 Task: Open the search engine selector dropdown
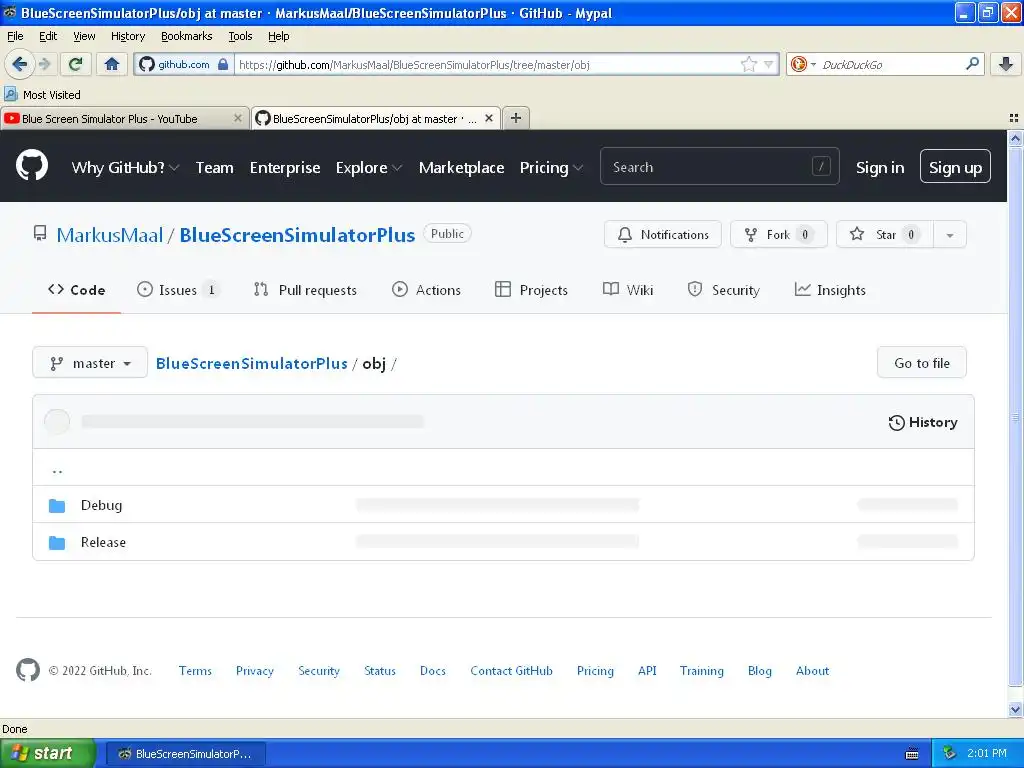point(803,64)
